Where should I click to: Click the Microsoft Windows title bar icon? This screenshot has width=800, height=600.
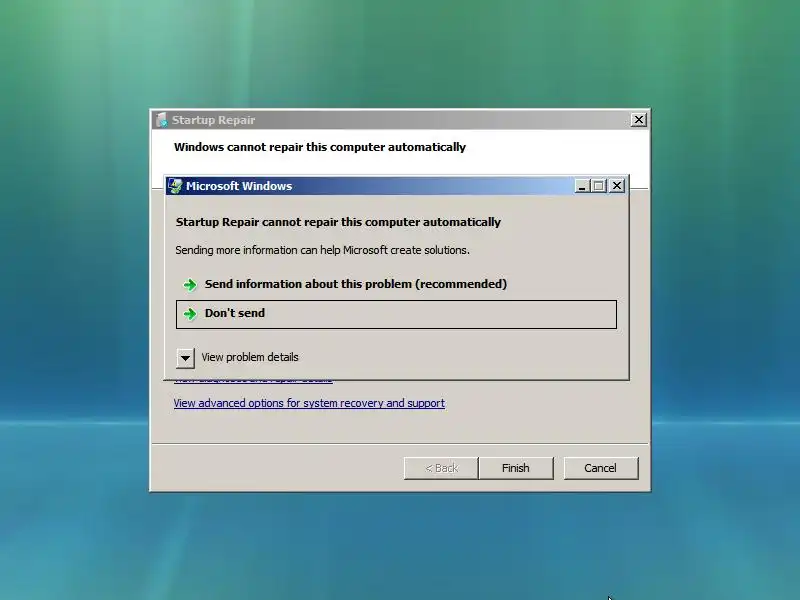tap(175, 186)
